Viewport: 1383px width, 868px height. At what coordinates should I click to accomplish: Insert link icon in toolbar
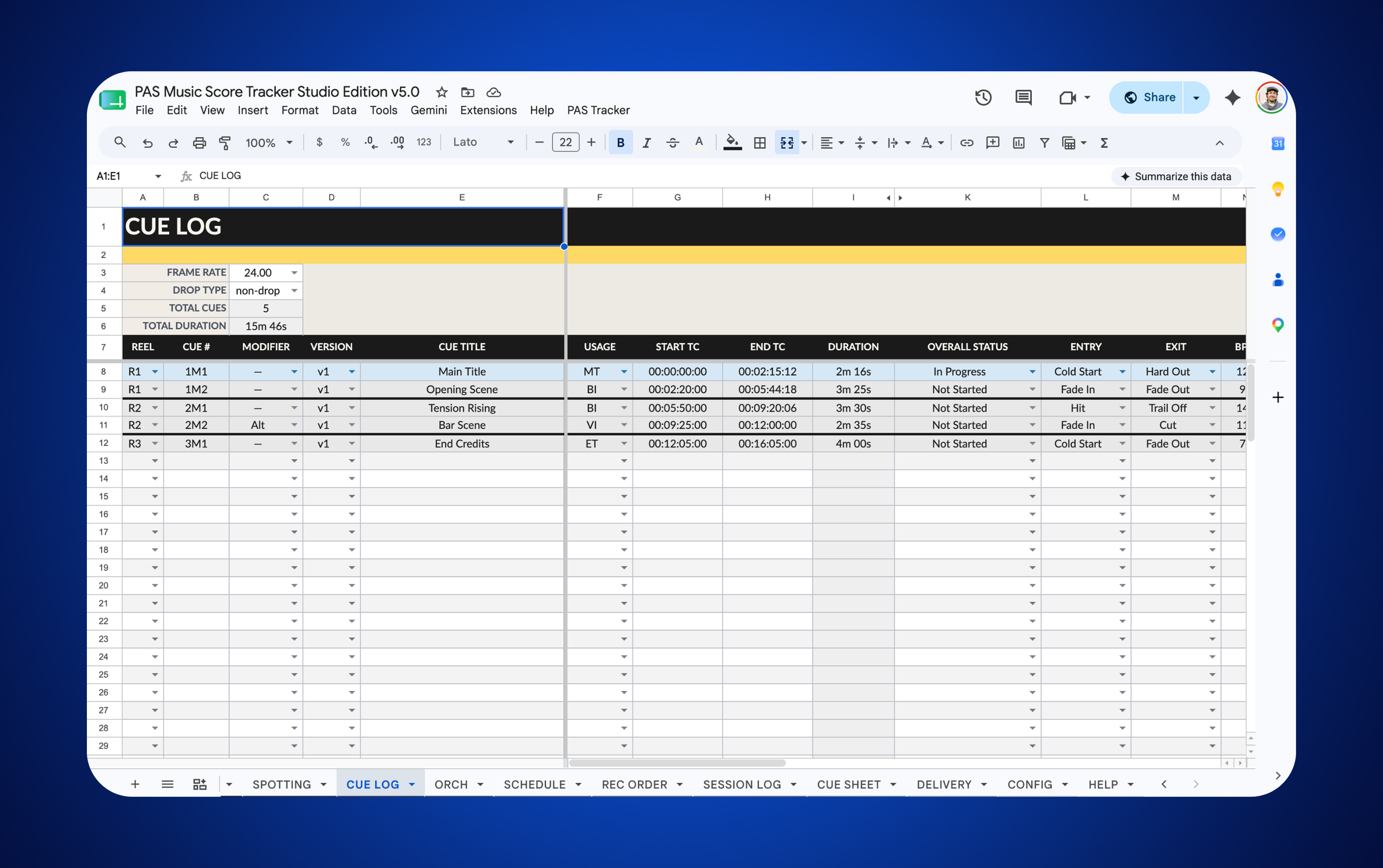(967, 142)
